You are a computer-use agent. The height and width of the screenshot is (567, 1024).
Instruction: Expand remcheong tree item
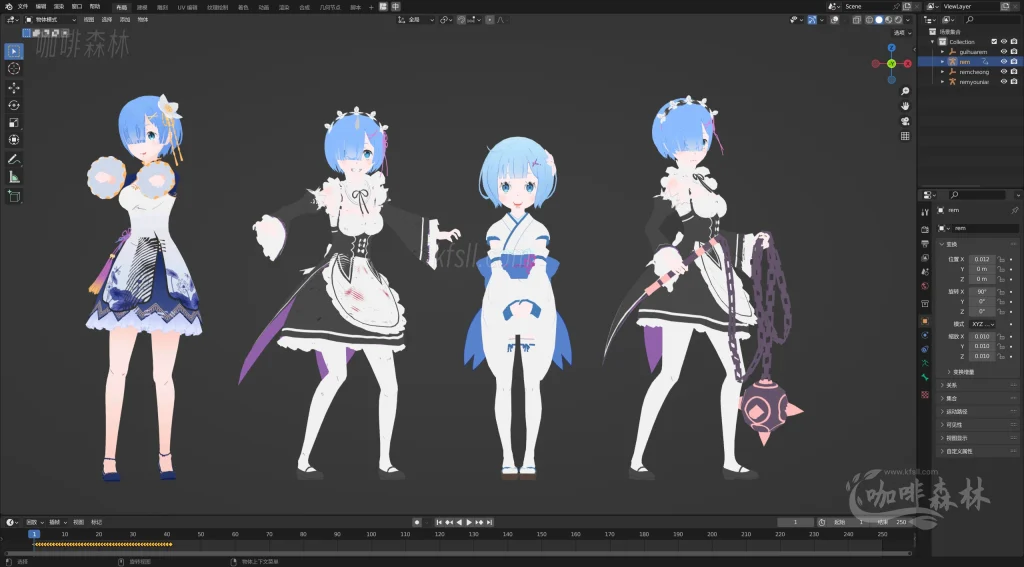pyautogui.click(x=942, y=72)
